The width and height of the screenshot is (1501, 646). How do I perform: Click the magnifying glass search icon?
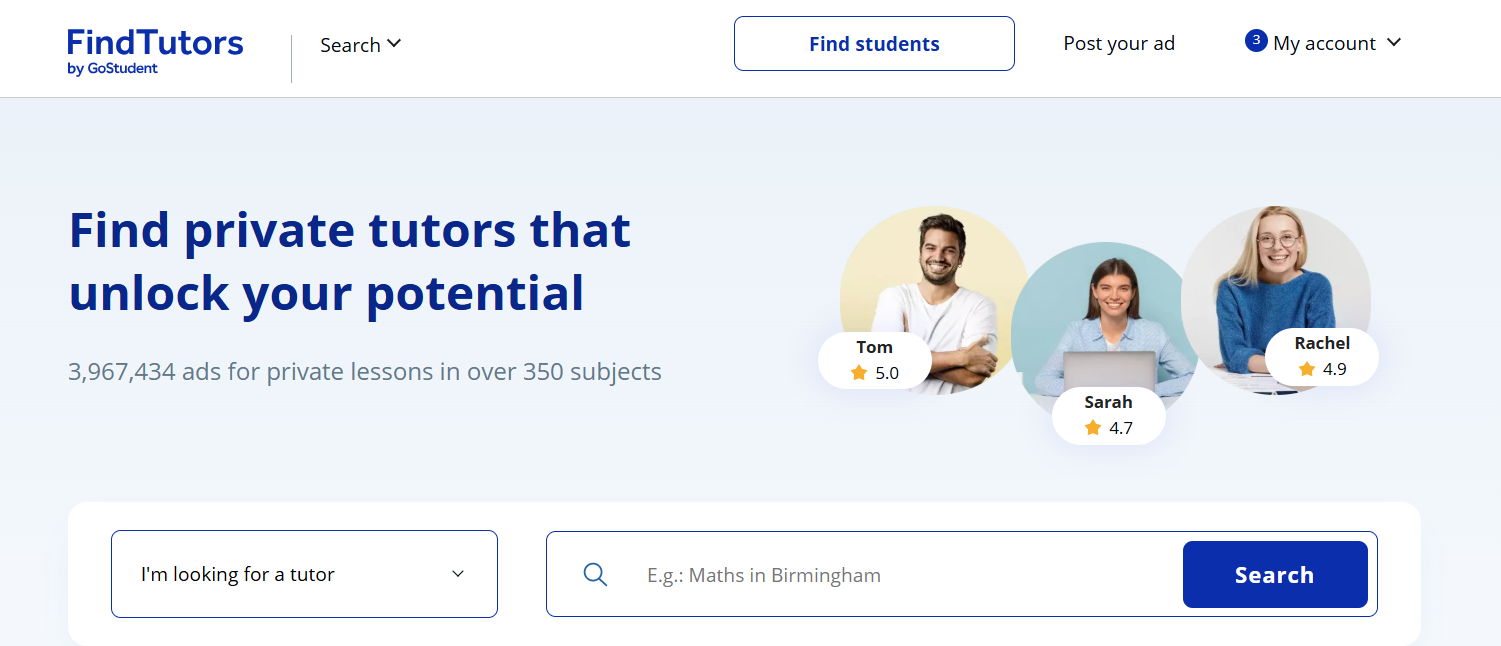(x=595, y=575)
